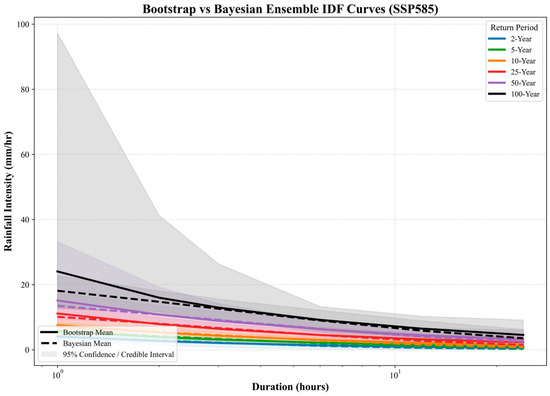
Task: Click the 100 tick on the y-axis
Action: coord(23,24)
